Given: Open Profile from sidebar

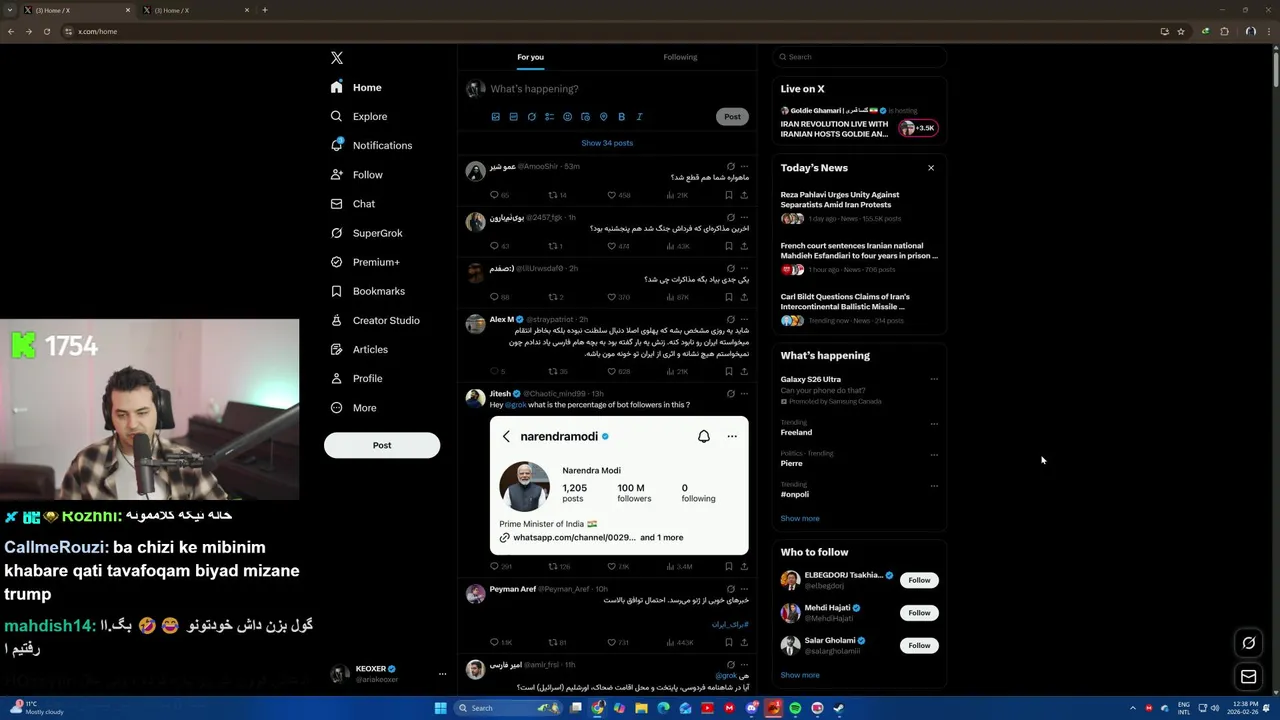Looking at the screenshot, I should pyautogui.click(x=357, y=378).
